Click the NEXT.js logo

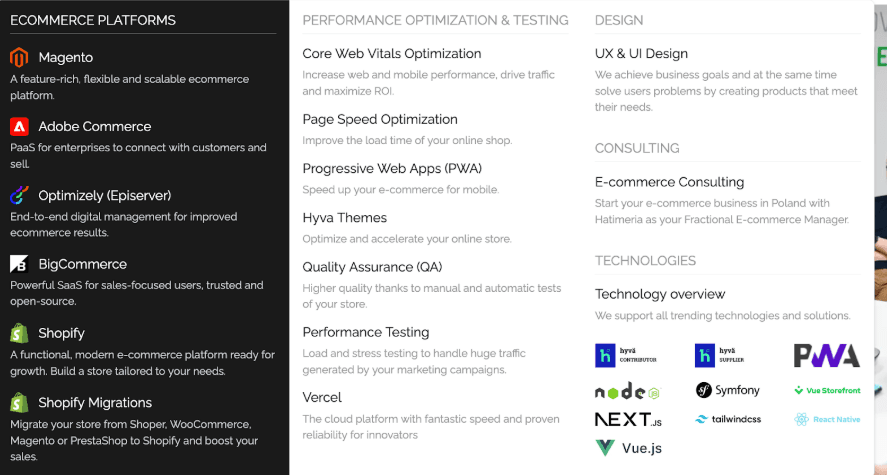627,420
